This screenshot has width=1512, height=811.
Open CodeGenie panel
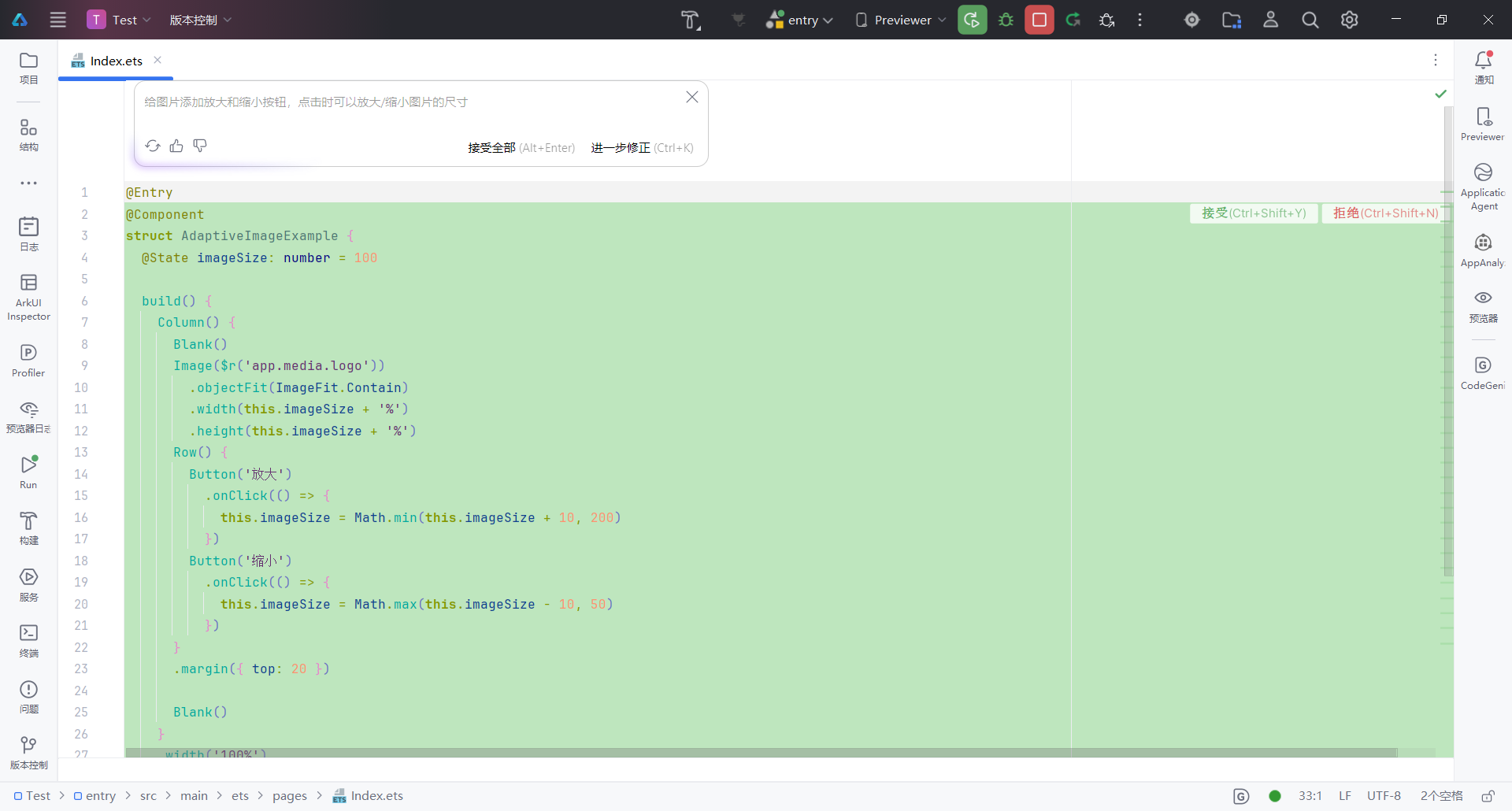1484,373
